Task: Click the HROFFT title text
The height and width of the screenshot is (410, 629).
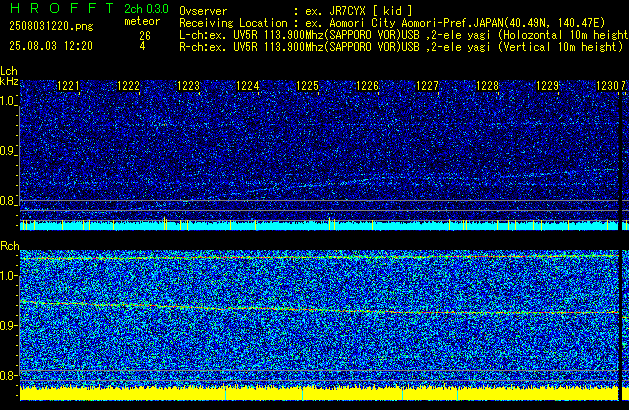Action: point(62,8)
